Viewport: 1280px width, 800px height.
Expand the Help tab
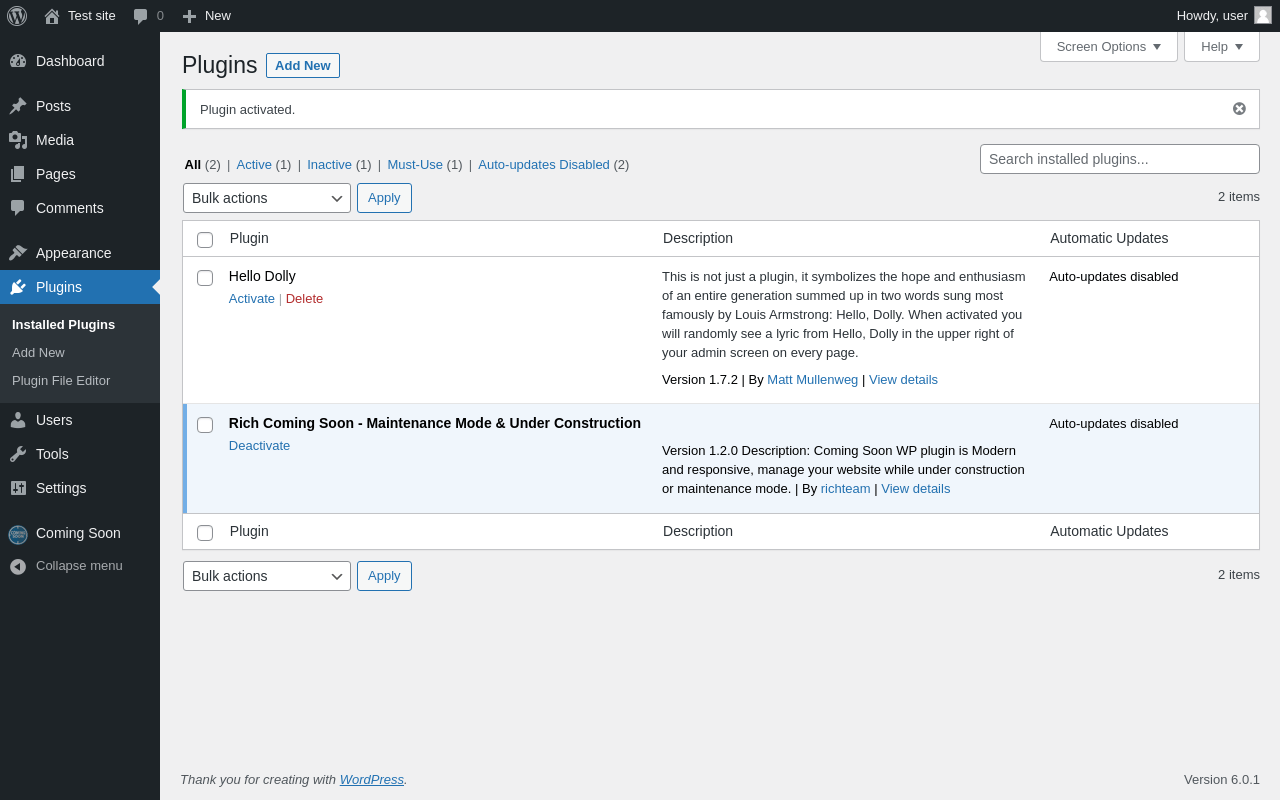tap(1221, 46)
